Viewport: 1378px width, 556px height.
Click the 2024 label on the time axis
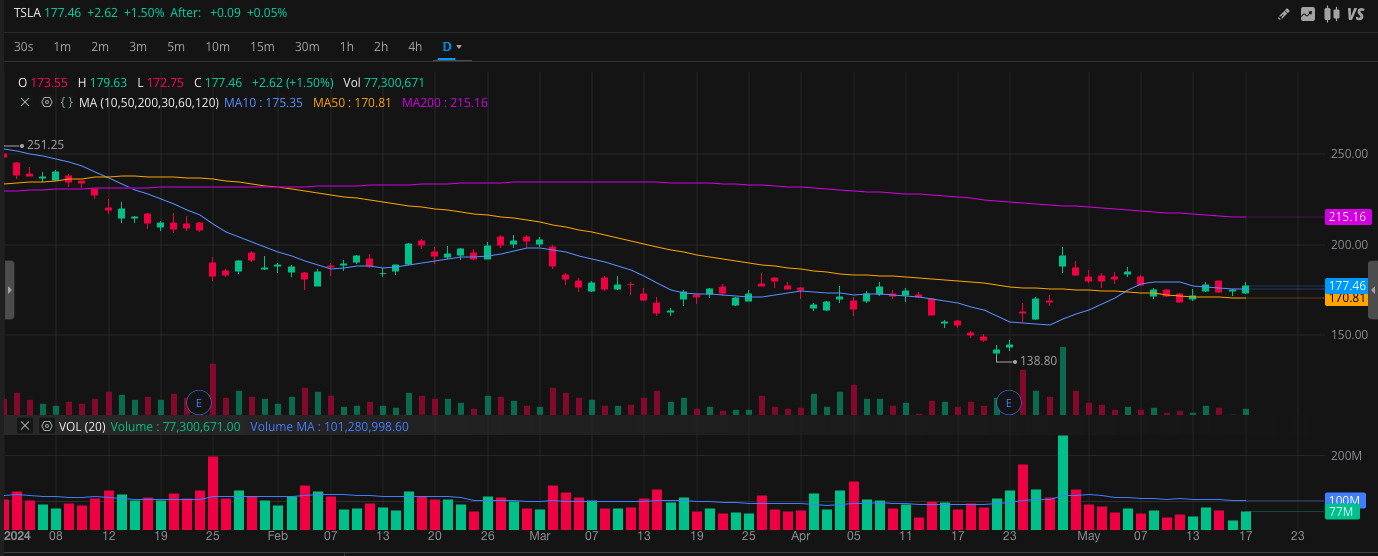click(x=15, y=536)
